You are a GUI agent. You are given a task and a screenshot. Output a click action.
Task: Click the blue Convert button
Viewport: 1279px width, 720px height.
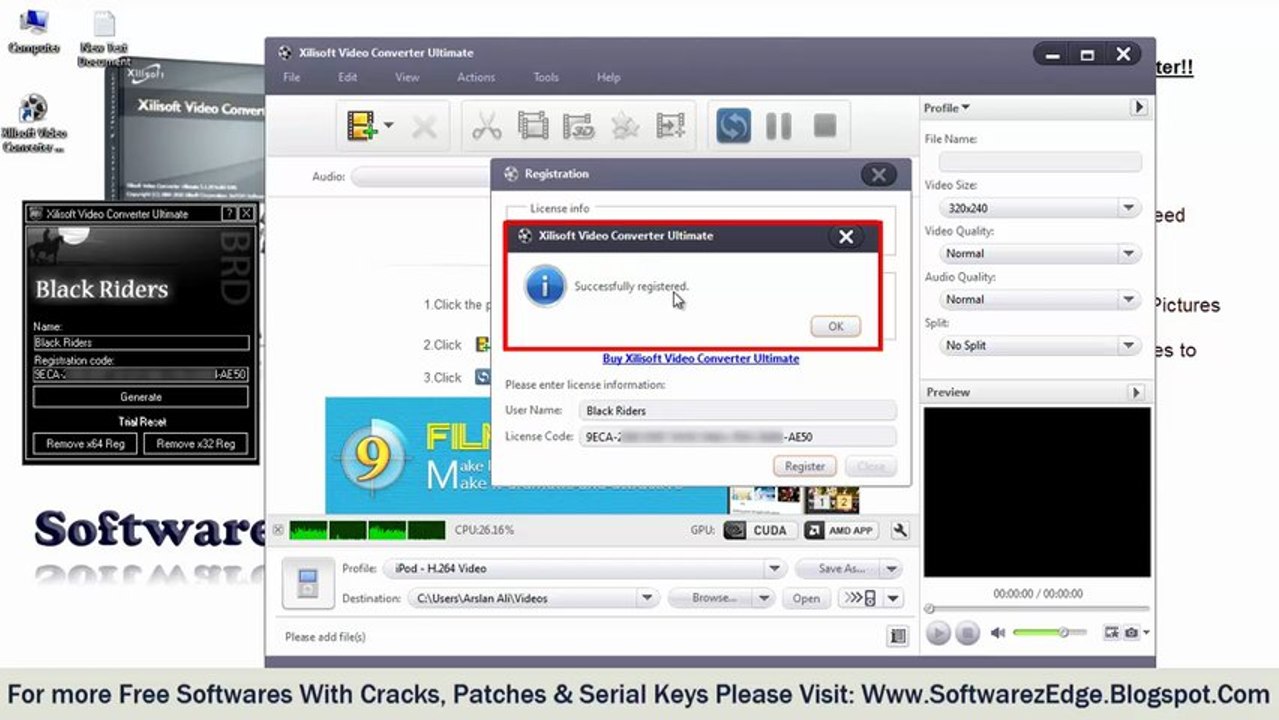[733, 126]
